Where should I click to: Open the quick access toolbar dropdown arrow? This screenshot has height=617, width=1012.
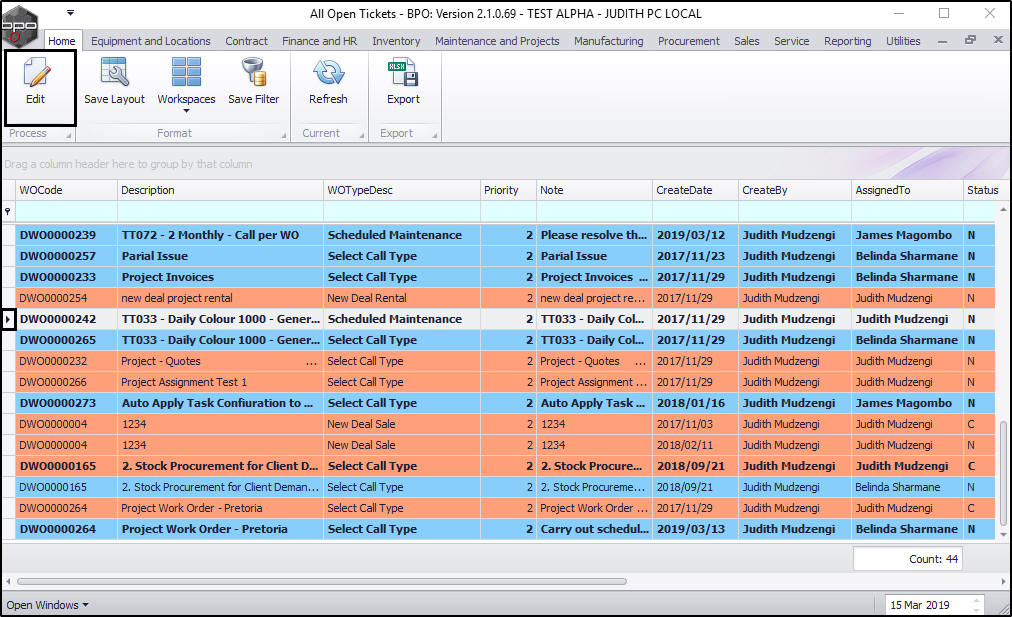70,13
